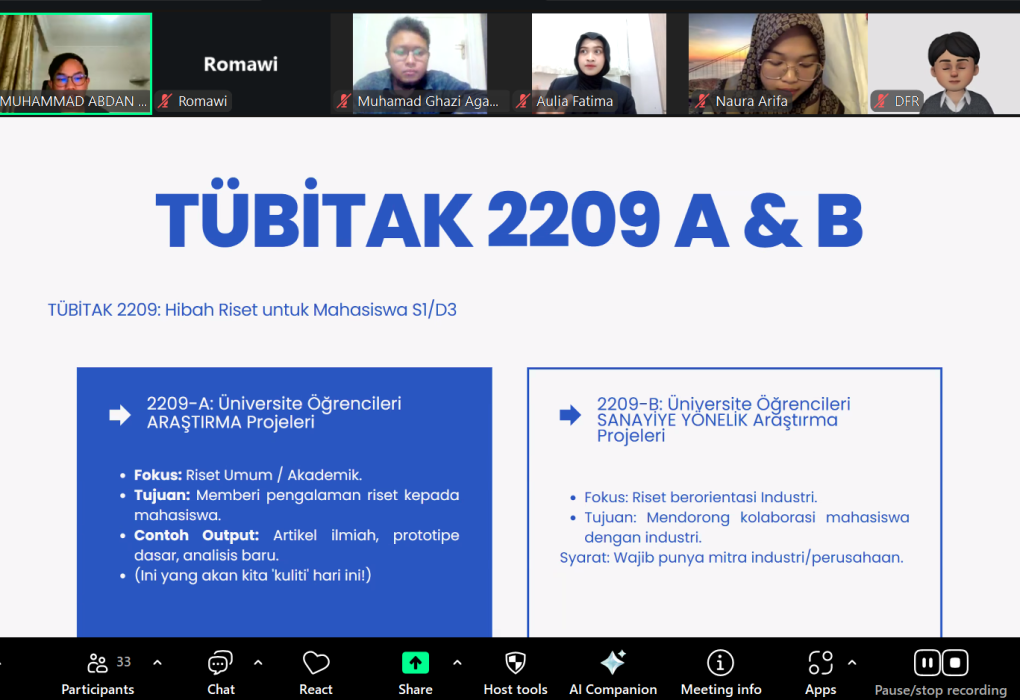Stop the meeting recording

955,663
